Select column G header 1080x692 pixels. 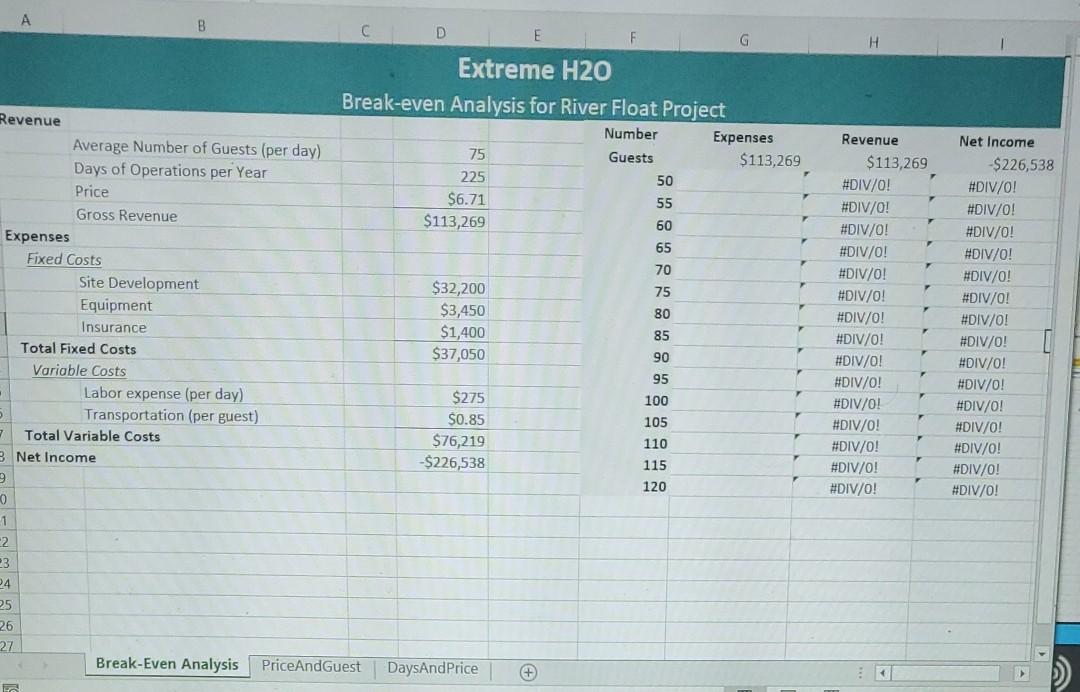click(x=744, y=40)
